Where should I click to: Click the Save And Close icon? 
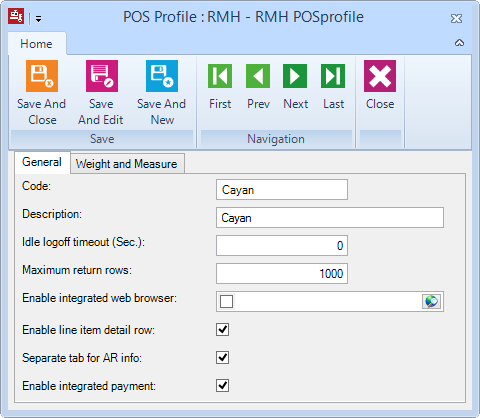pos(42,76)
